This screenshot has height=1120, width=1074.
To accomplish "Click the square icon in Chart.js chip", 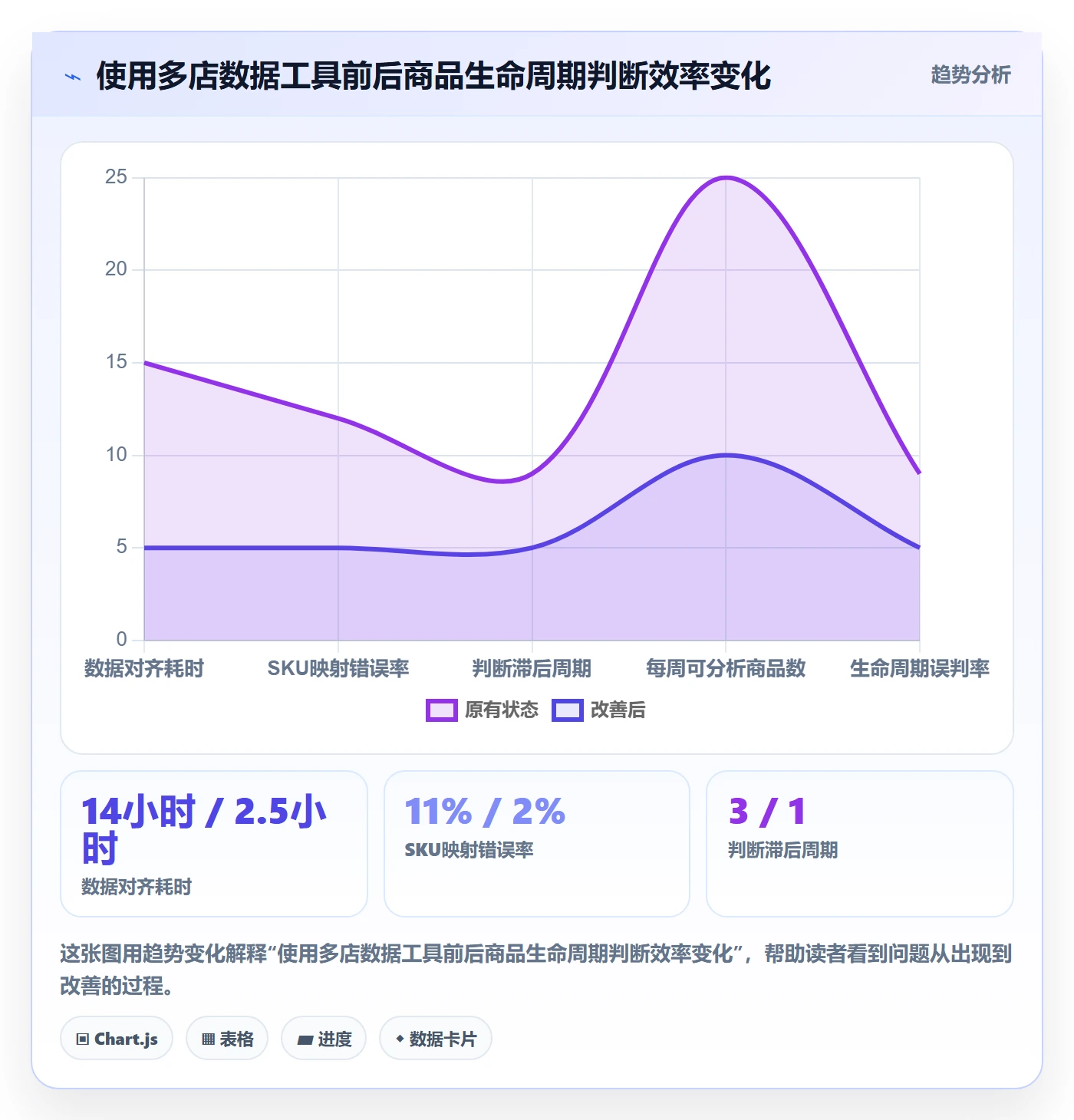I will [x=83, y=1039].
